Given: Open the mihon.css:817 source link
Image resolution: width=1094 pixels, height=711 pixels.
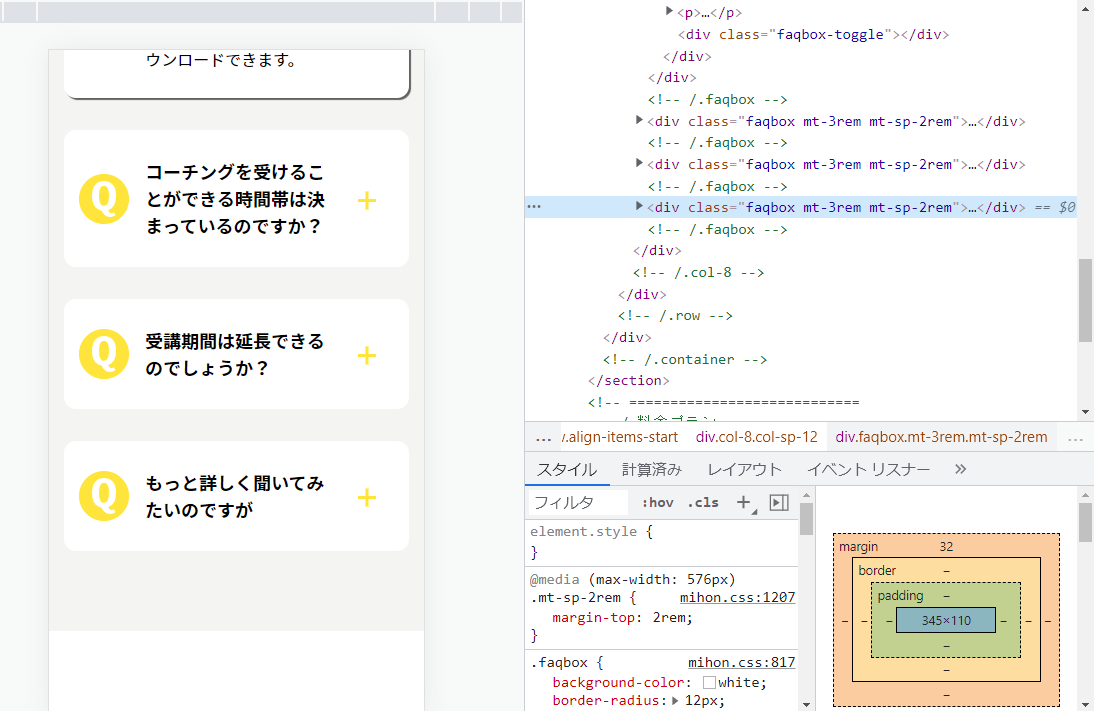Looking at the screenshot, I should click(x=741, y=662).
